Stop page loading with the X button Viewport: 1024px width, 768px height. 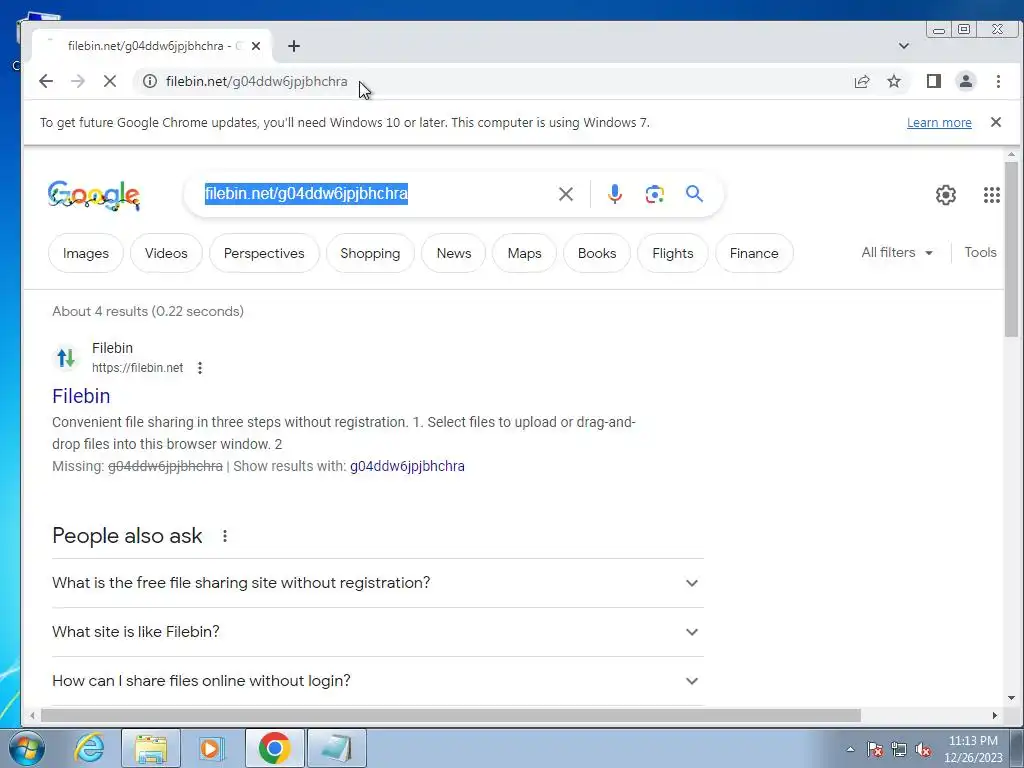tap(110, 81)
